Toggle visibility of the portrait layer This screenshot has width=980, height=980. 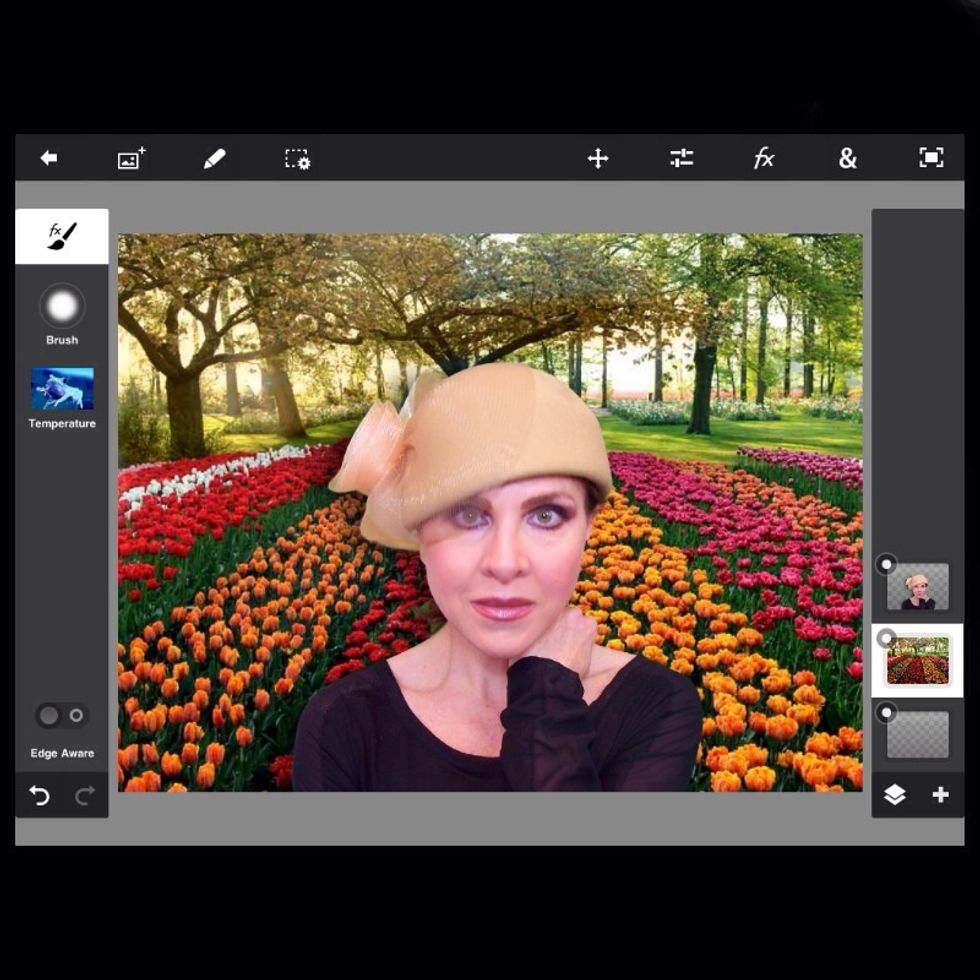click(x=886, y=565)
